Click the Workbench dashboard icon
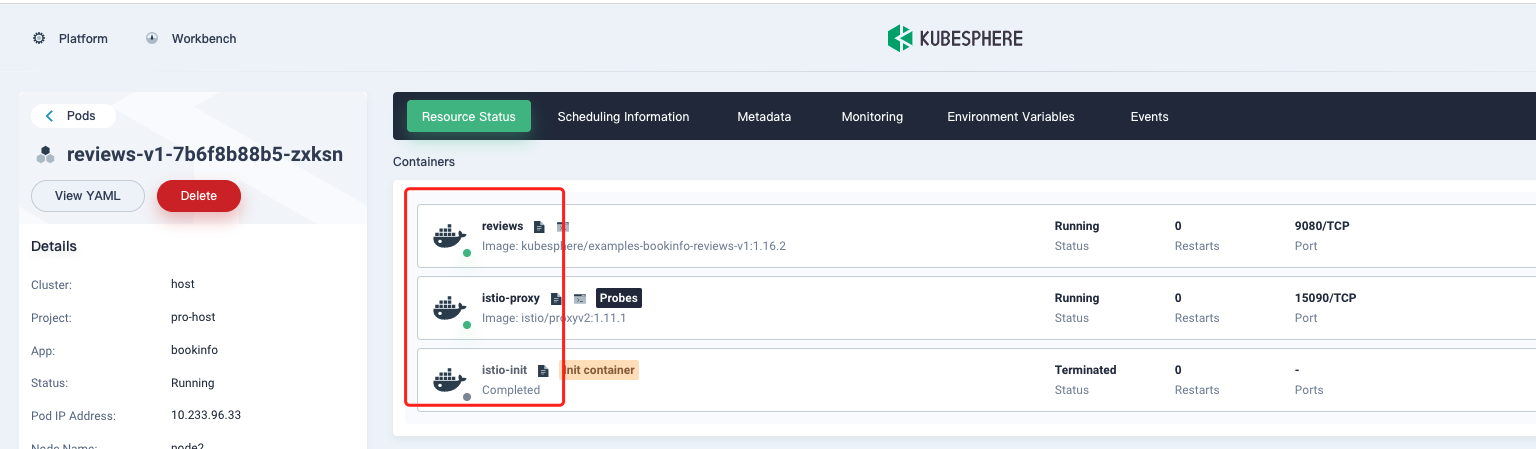The height and width of the screenshot is (449, 1536). tap(152, 39)
